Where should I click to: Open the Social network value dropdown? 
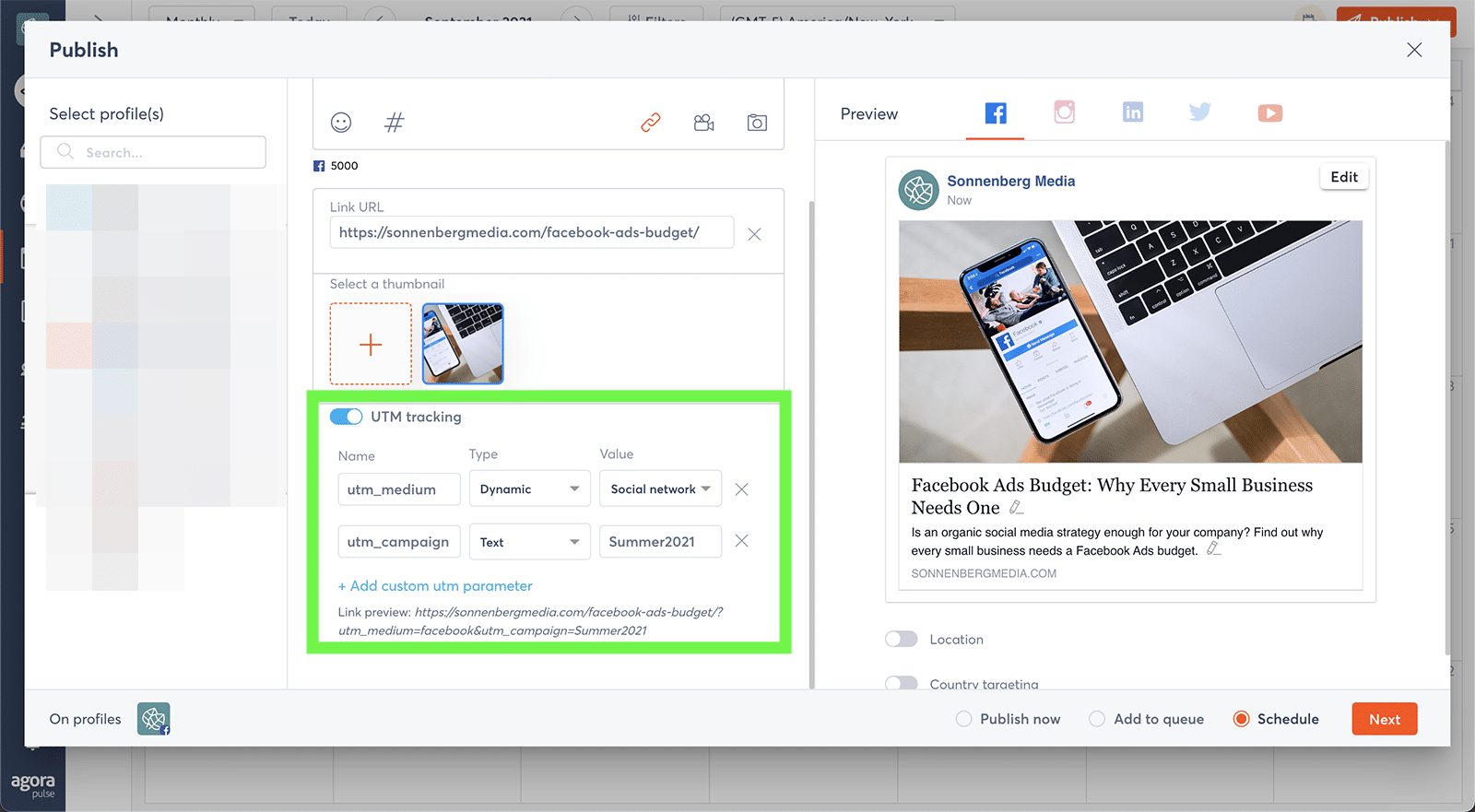click(x=660, y=488)
